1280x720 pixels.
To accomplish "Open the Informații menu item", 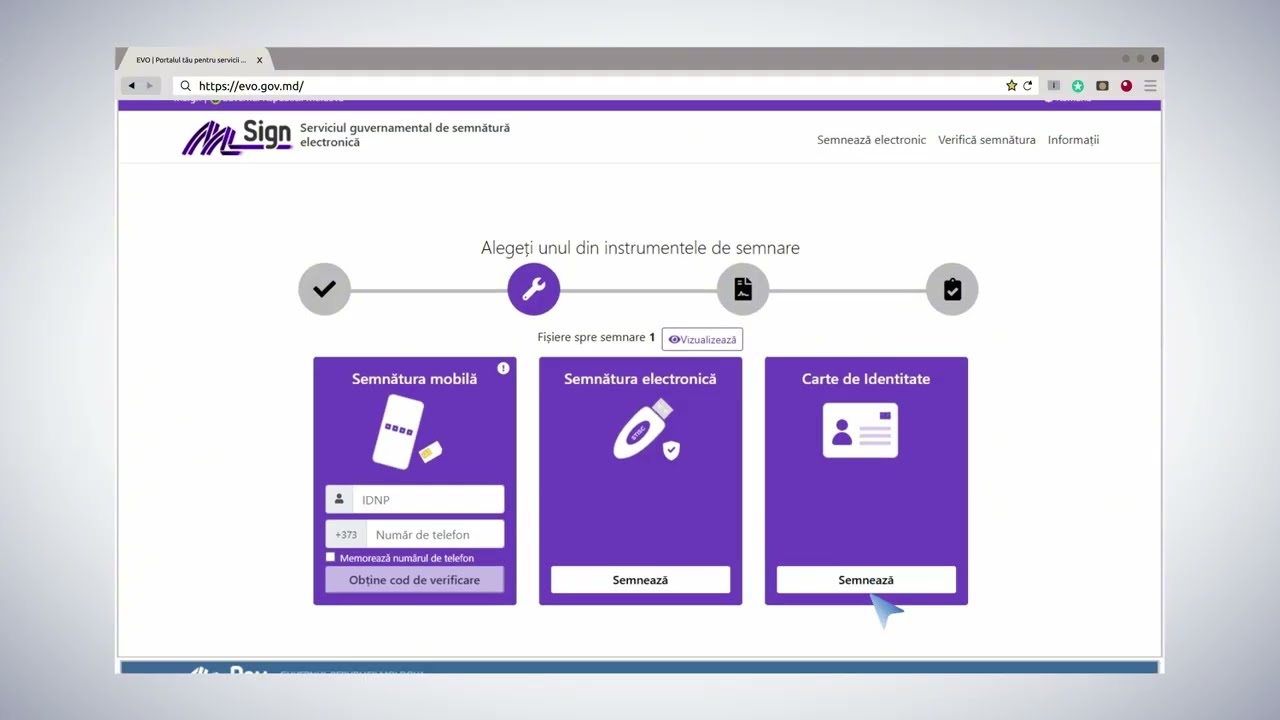I will pos(1073,140).
